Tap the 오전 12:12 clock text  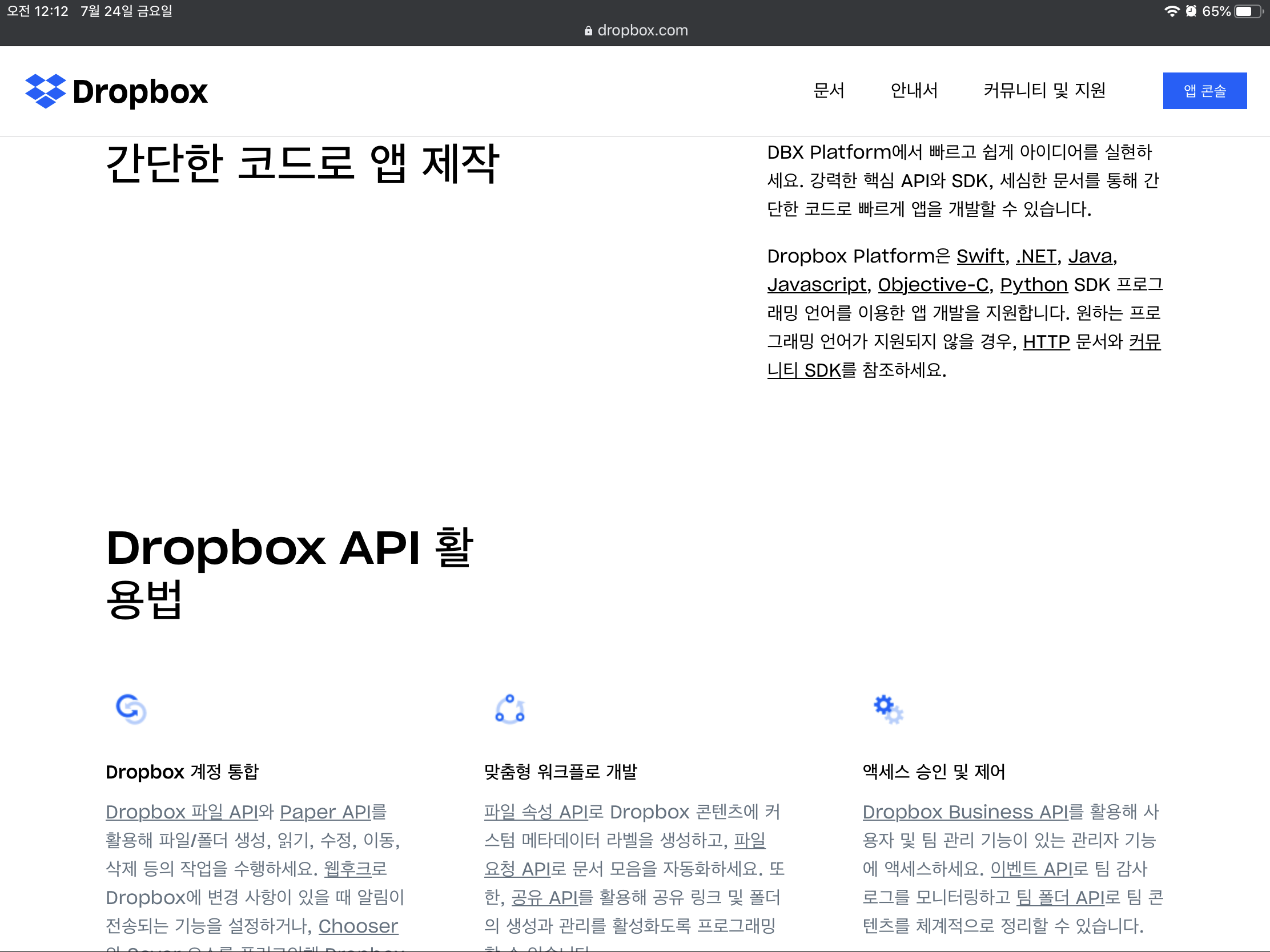[37, 11]
